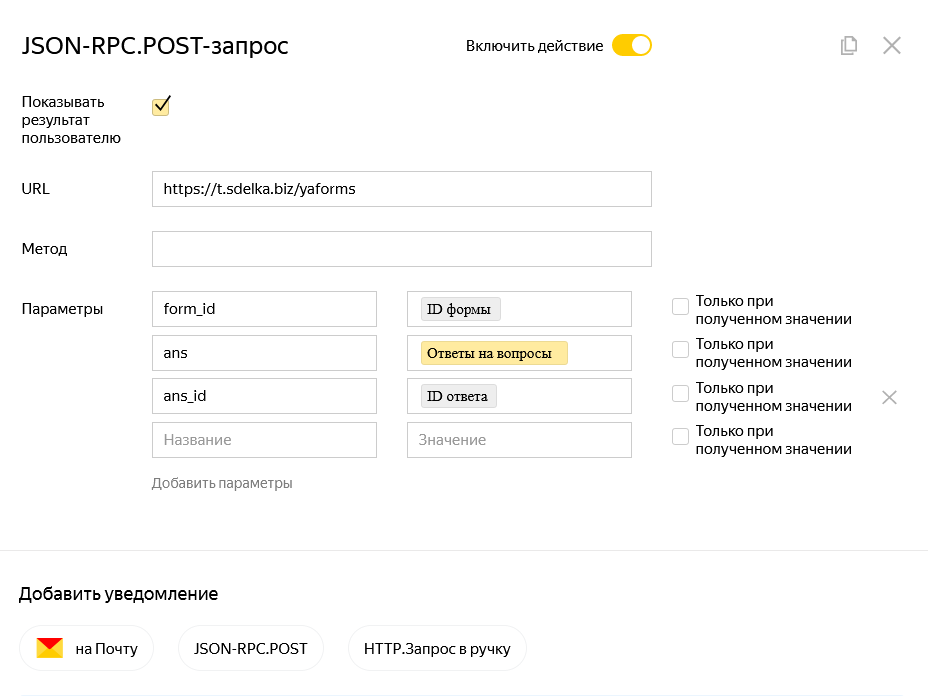Viewport: 928px width, 696px height.
Task: Click the empty 'Метод' input field
Action: pyautogui.click(x=401, y=249)
